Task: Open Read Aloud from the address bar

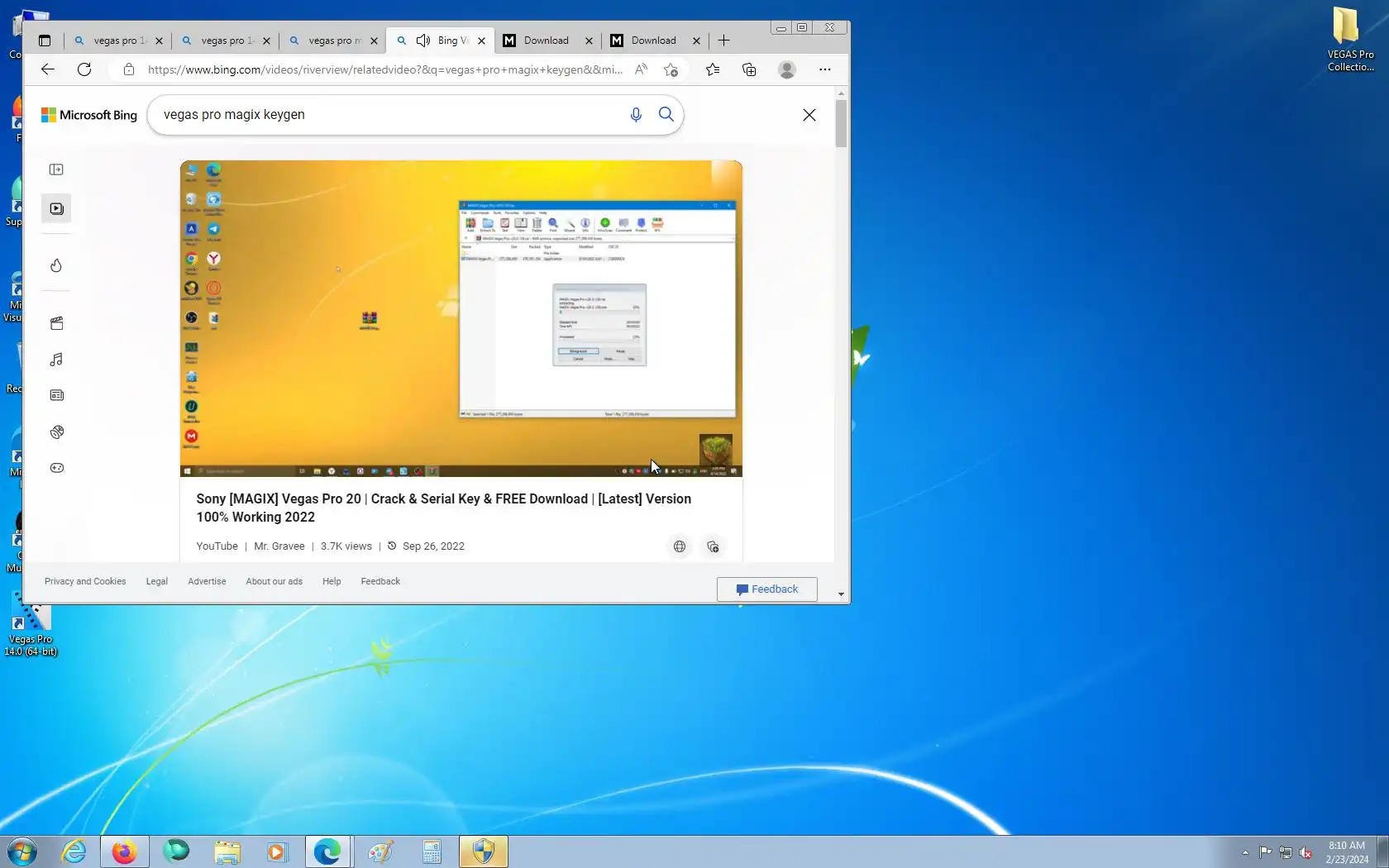Action: tap(641, 69)
